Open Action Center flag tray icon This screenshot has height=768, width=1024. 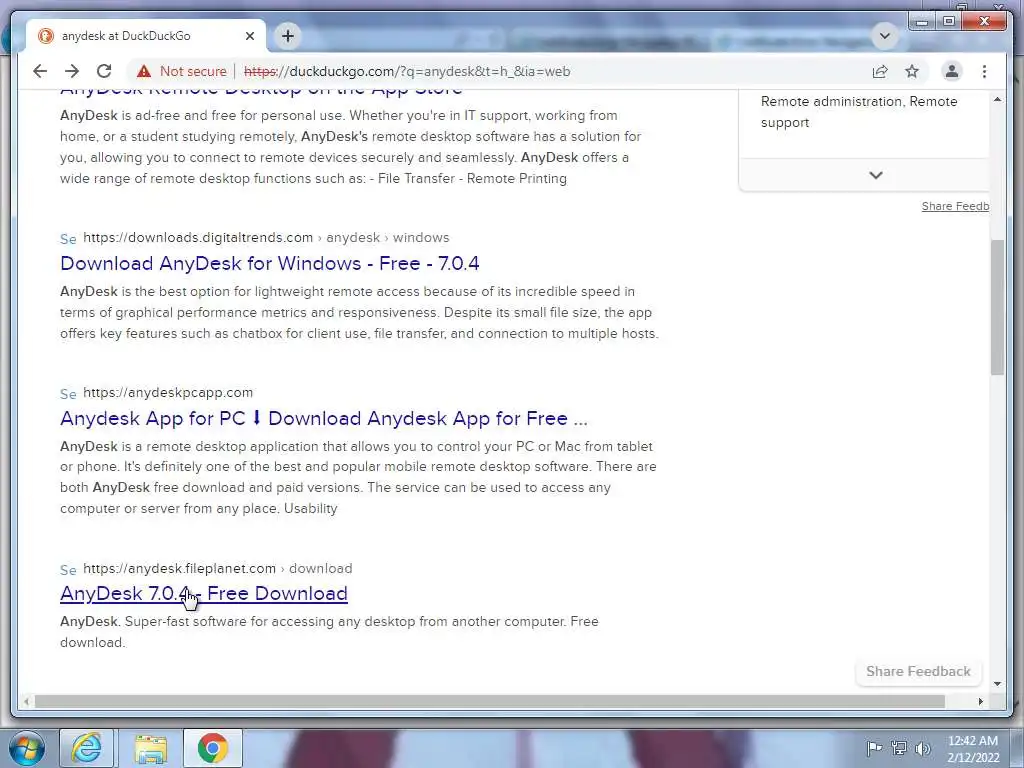pyautogui.click(x=874, y=748)
